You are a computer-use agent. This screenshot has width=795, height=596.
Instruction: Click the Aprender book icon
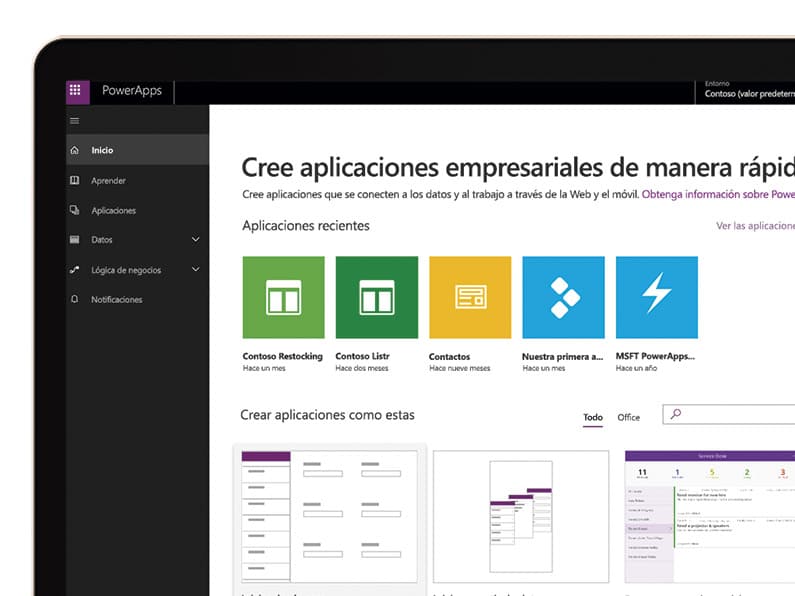(x=75, y=180)
